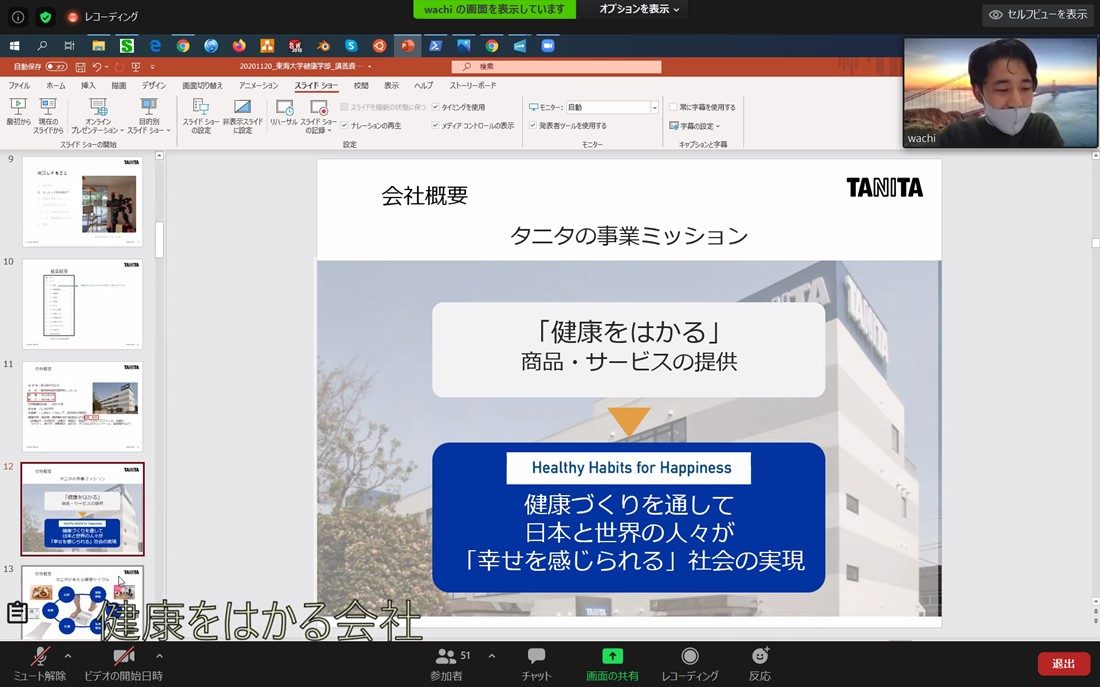Click Show Self View (セルフビューを表示) button
The height and width of the screenshot is (687, 1100).
tap(1038, 15)
